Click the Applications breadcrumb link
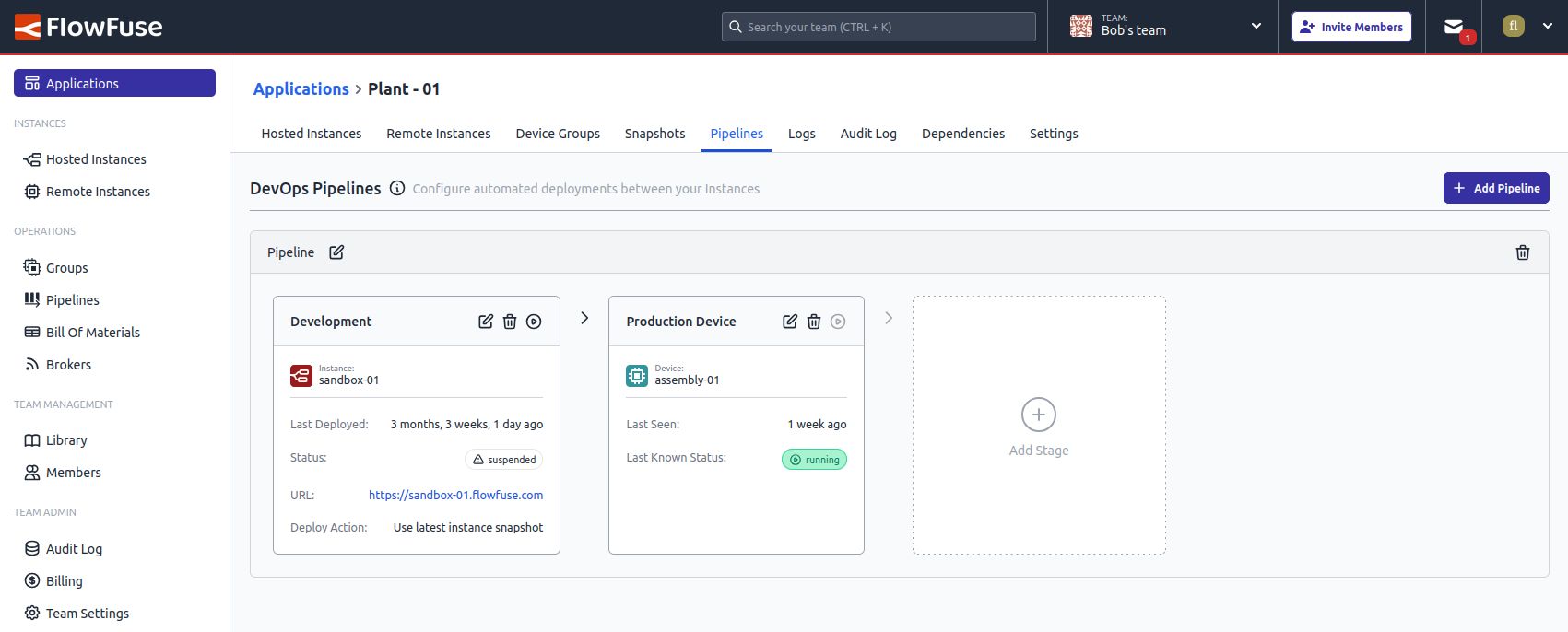Image resolution: width=1568 pixels, height=632 pixels. pyautogui.click(x=301, y=88)
